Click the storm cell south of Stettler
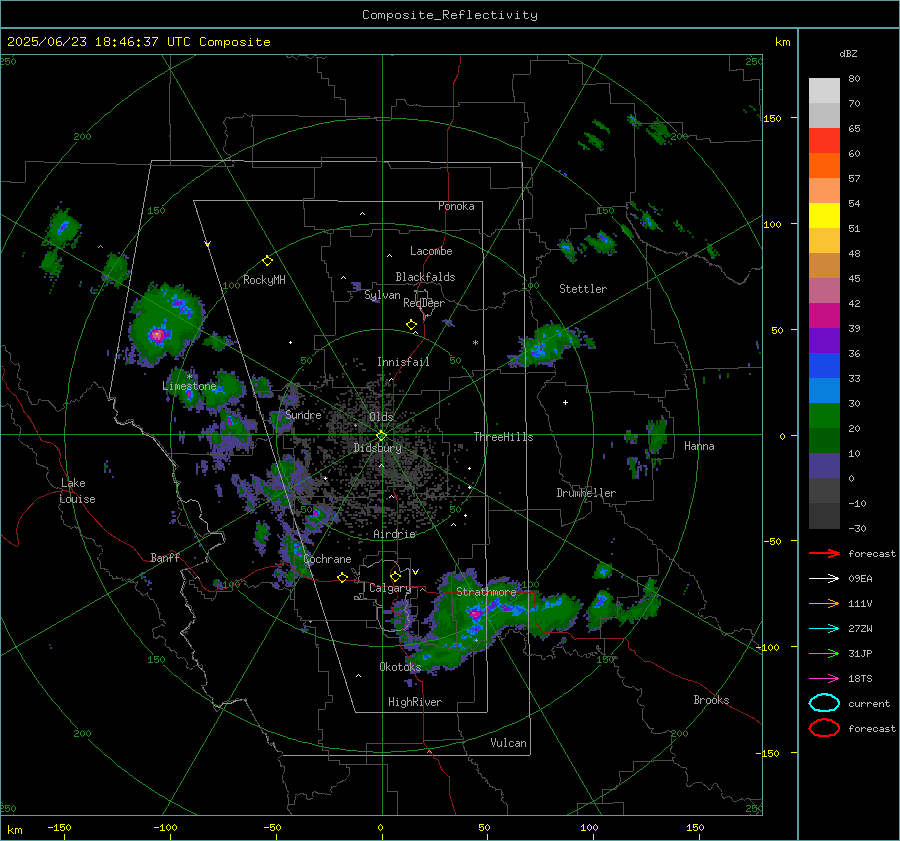This screenshot has height=841, width=900. [x=548, y=344]
